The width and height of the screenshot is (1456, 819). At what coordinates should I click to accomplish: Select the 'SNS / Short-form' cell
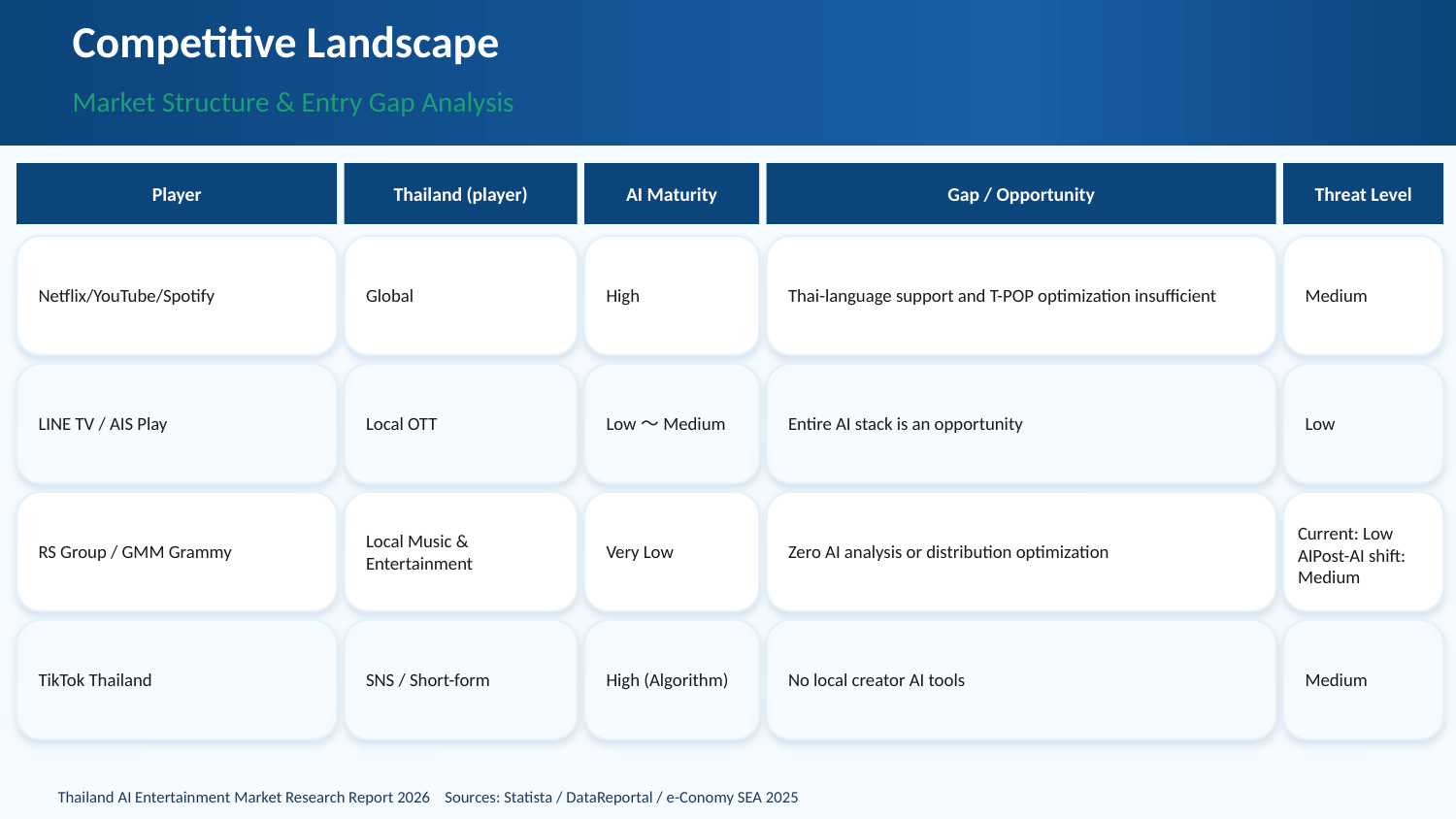(460, 680)
